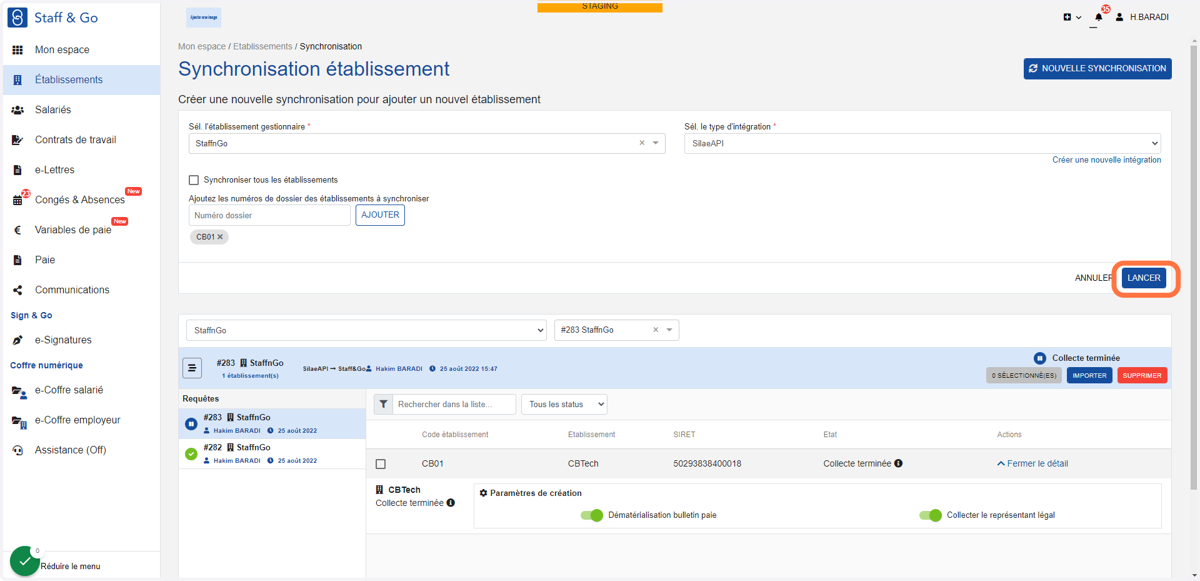Image resolution: width=1200 pixels, height=581 pixels.
Task: Select request #282 StaffnGo in Requêtes list
Action: (x=272, y=454)
